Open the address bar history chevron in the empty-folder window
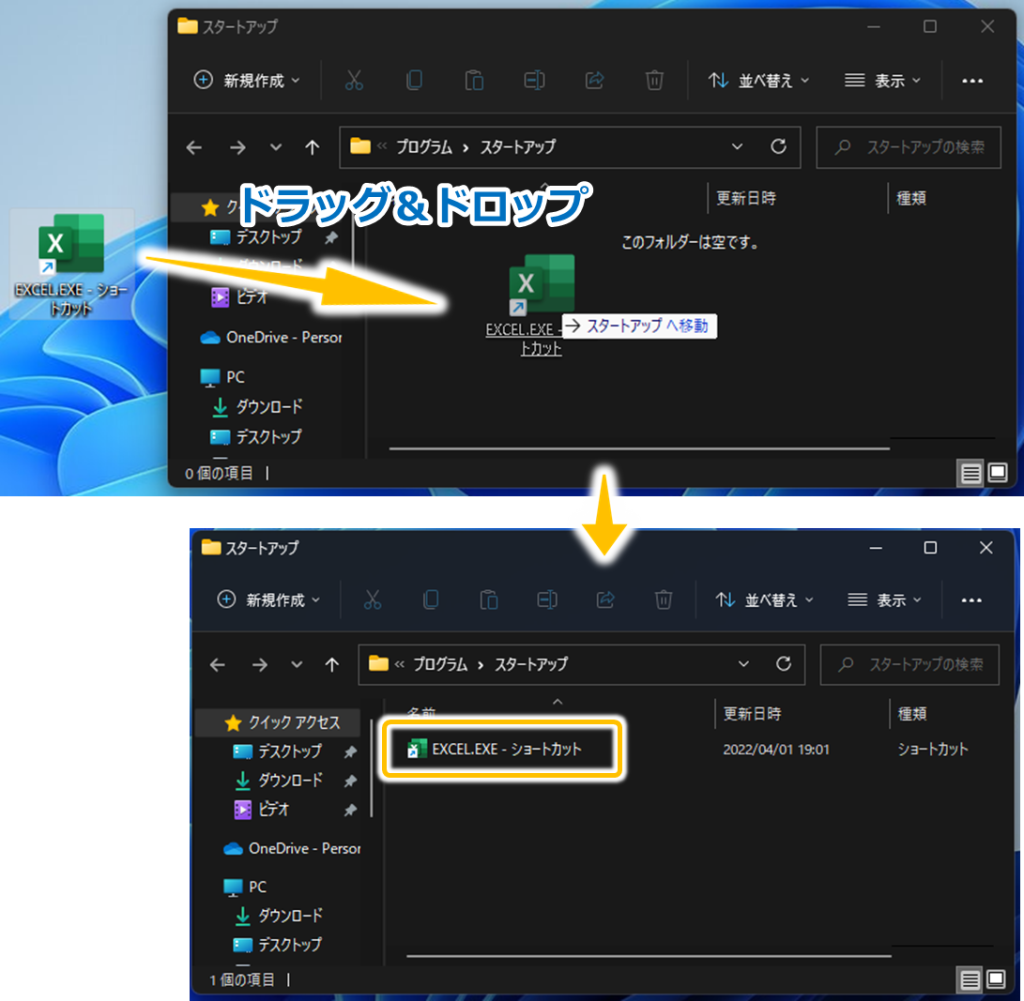Image resolution: width=1024 pixels, height=1001 pixels. 738,147
